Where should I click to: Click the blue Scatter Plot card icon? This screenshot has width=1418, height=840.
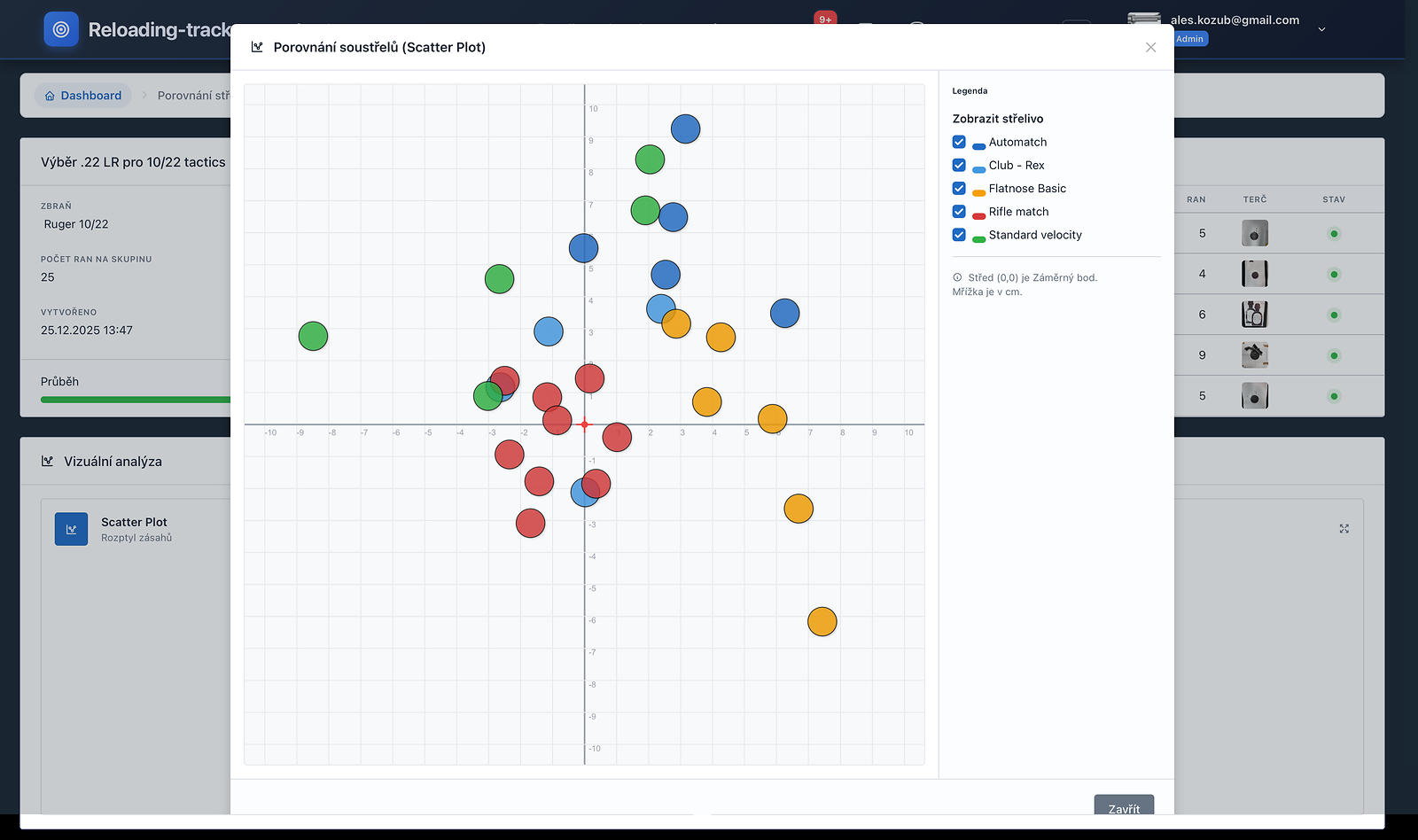pos(71,529)
